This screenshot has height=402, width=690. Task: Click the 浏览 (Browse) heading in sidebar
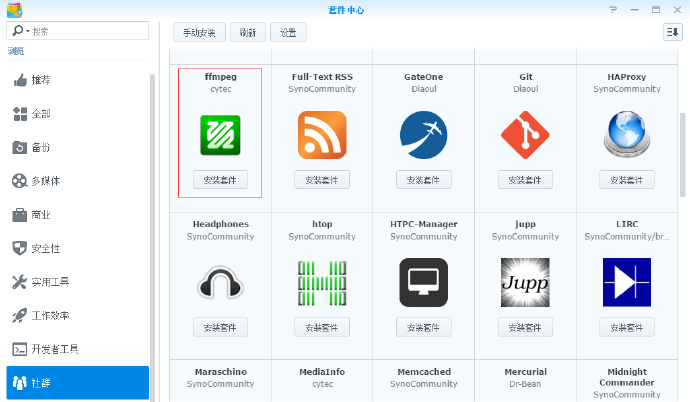[x=16, y=51]
